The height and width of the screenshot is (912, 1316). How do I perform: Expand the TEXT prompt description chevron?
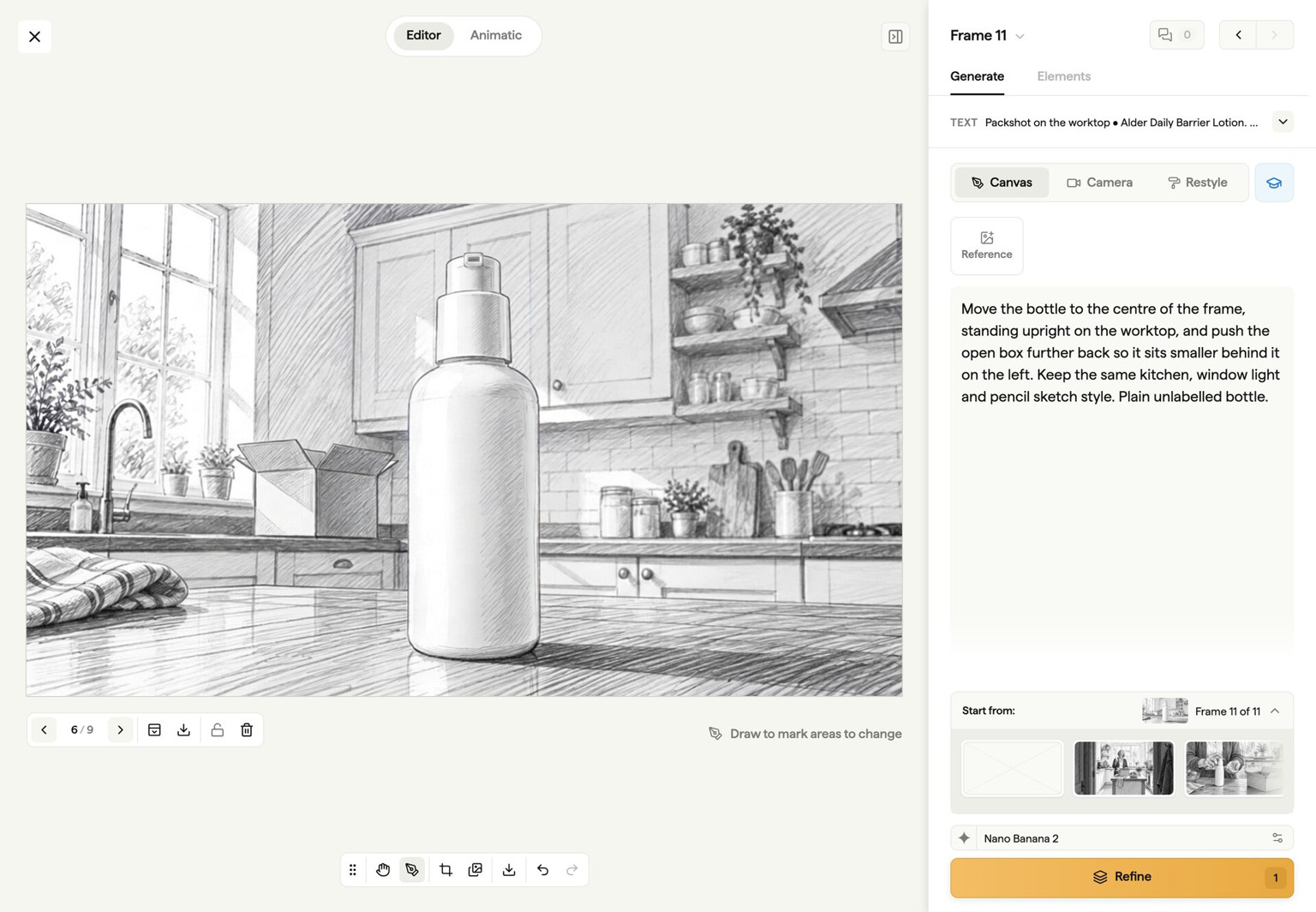[1283, 122]
